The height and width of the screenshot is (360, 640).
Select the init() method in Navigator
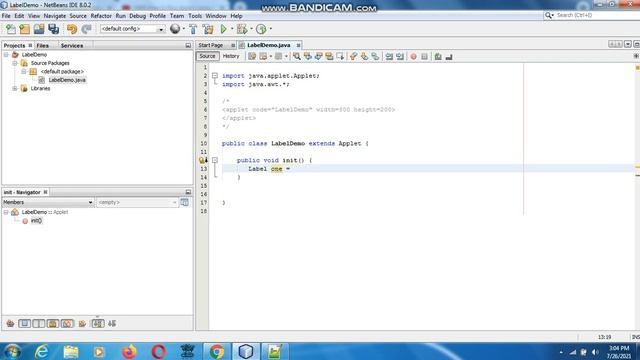click(x=36, y=221)
